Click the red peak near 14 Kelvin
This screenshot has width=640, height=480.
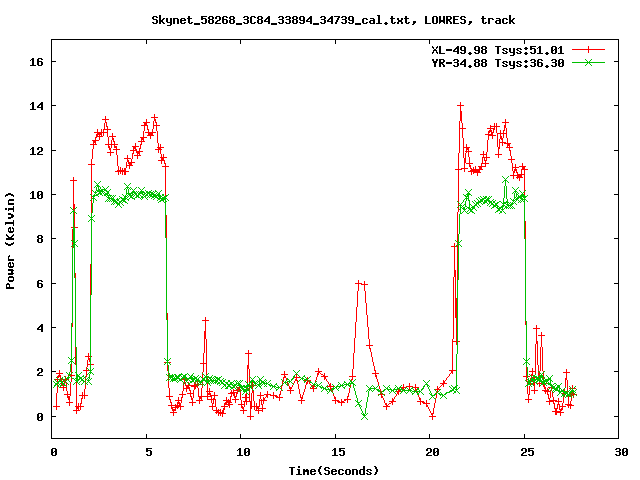tap(460, 106)
